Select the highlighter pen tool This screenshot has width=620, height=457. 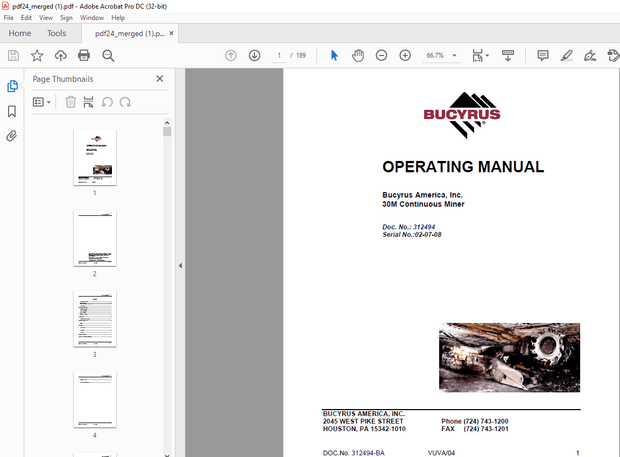[567, 55]
